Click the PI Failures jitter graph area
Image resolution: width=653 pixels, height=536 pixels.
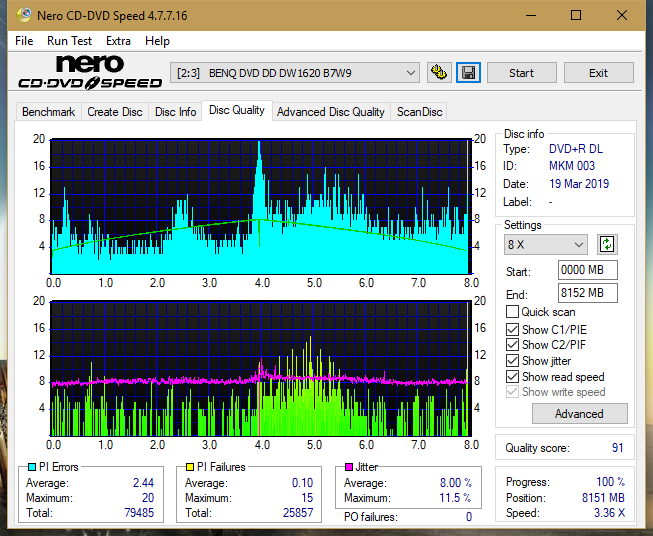click(260, 368)
